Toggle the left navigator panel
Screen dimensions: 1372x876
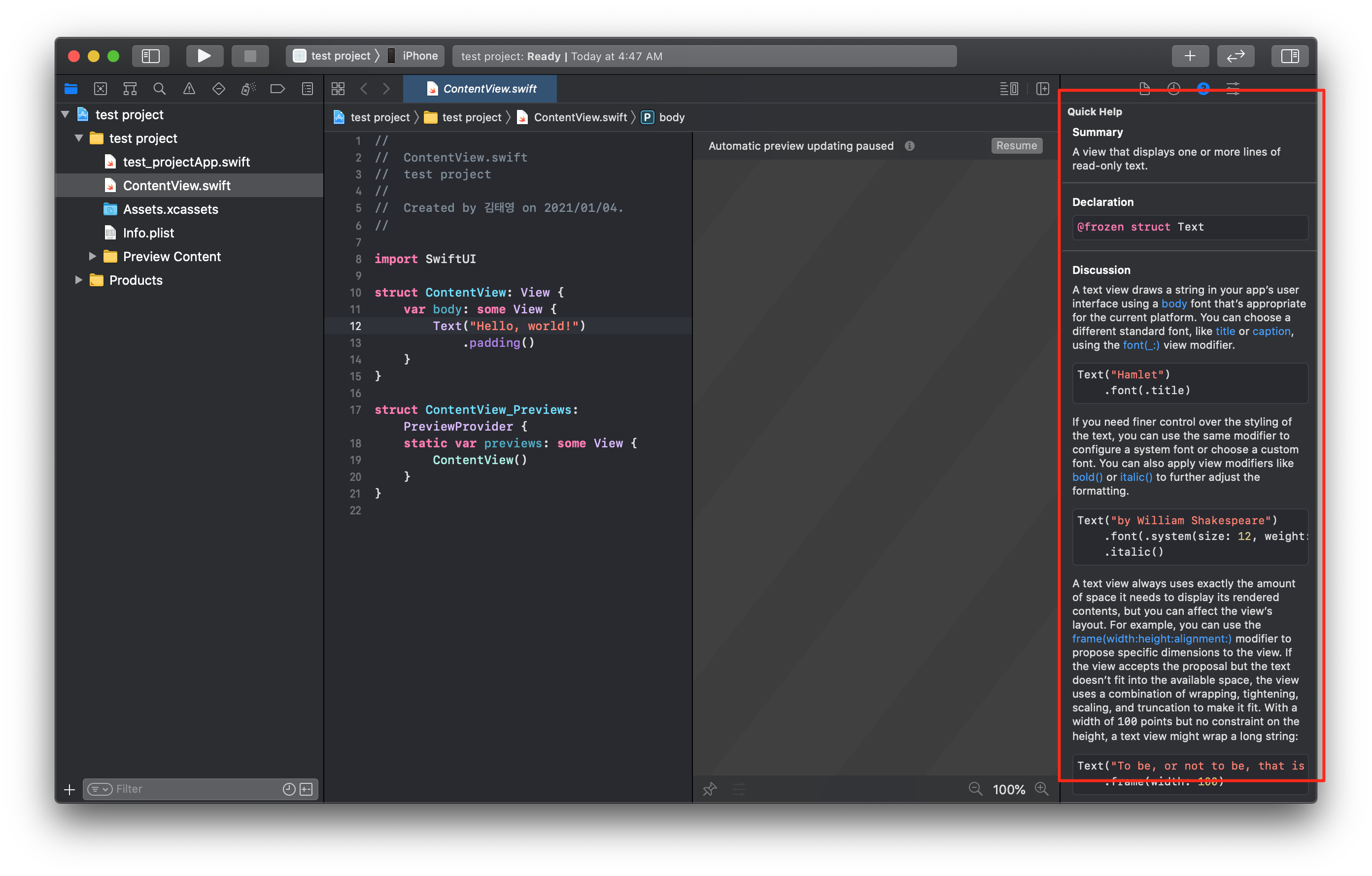click(150, 56)
